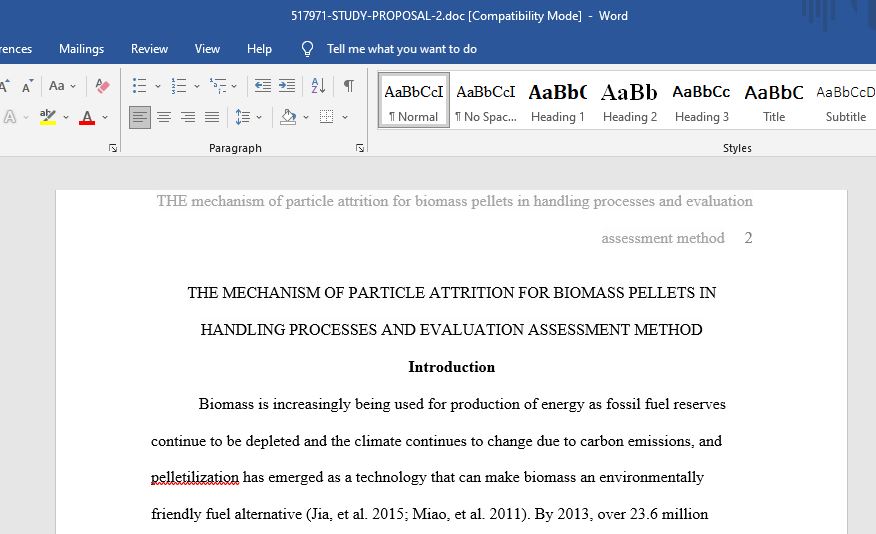876x534 pixels.
Task: Click Clear All Formatting eraser icon
Action: [x=102, y=85]
